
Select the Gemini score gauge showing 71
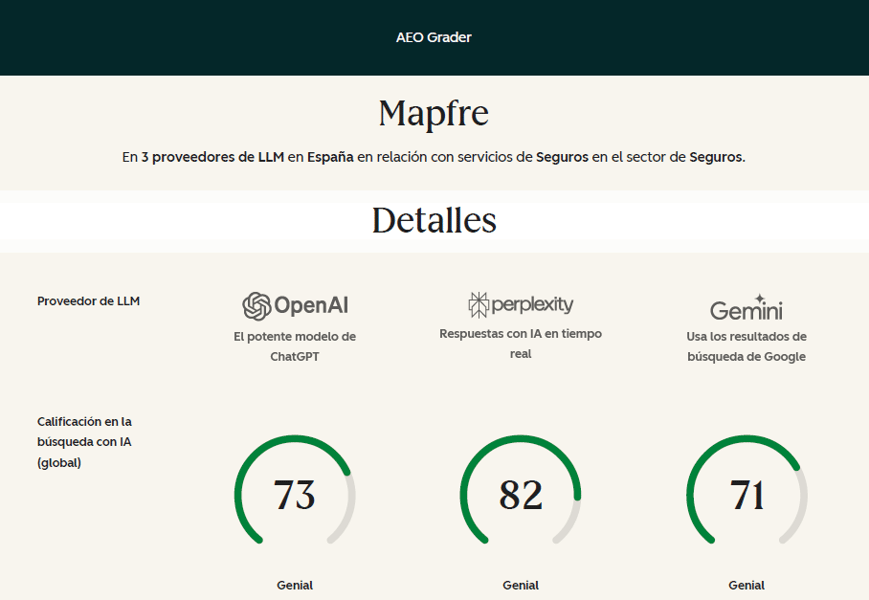746,495
